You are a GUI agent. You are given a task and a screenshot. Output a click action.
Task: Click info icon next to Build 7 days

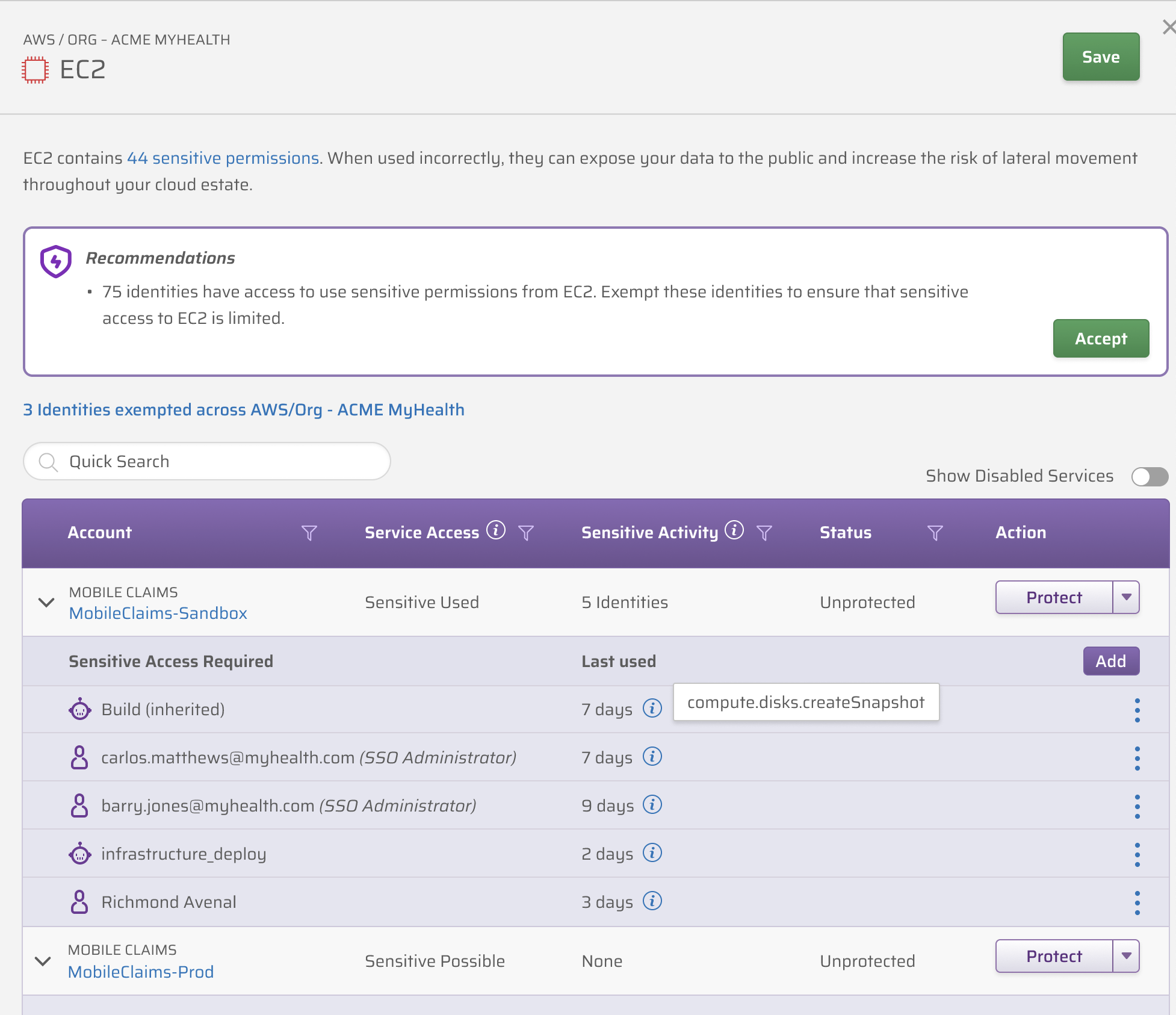(x=652, y=708)
